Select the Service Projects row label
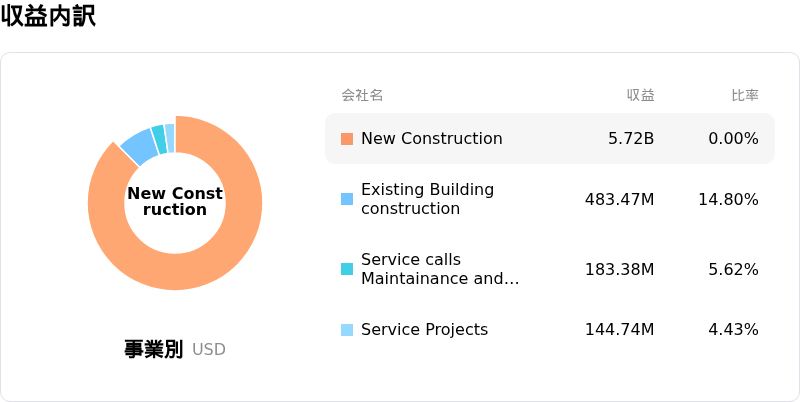 424,330
